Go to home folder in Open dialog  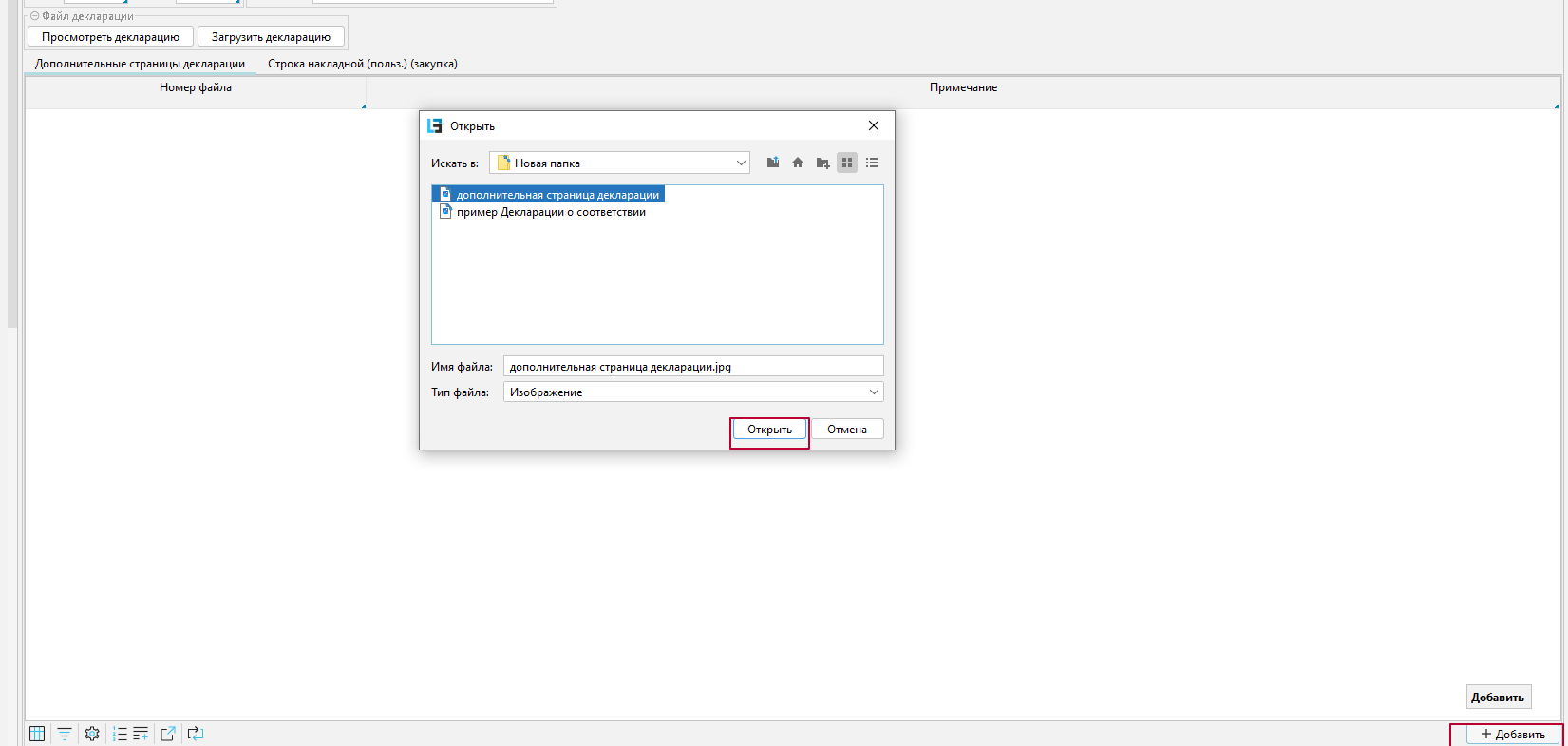798,163
